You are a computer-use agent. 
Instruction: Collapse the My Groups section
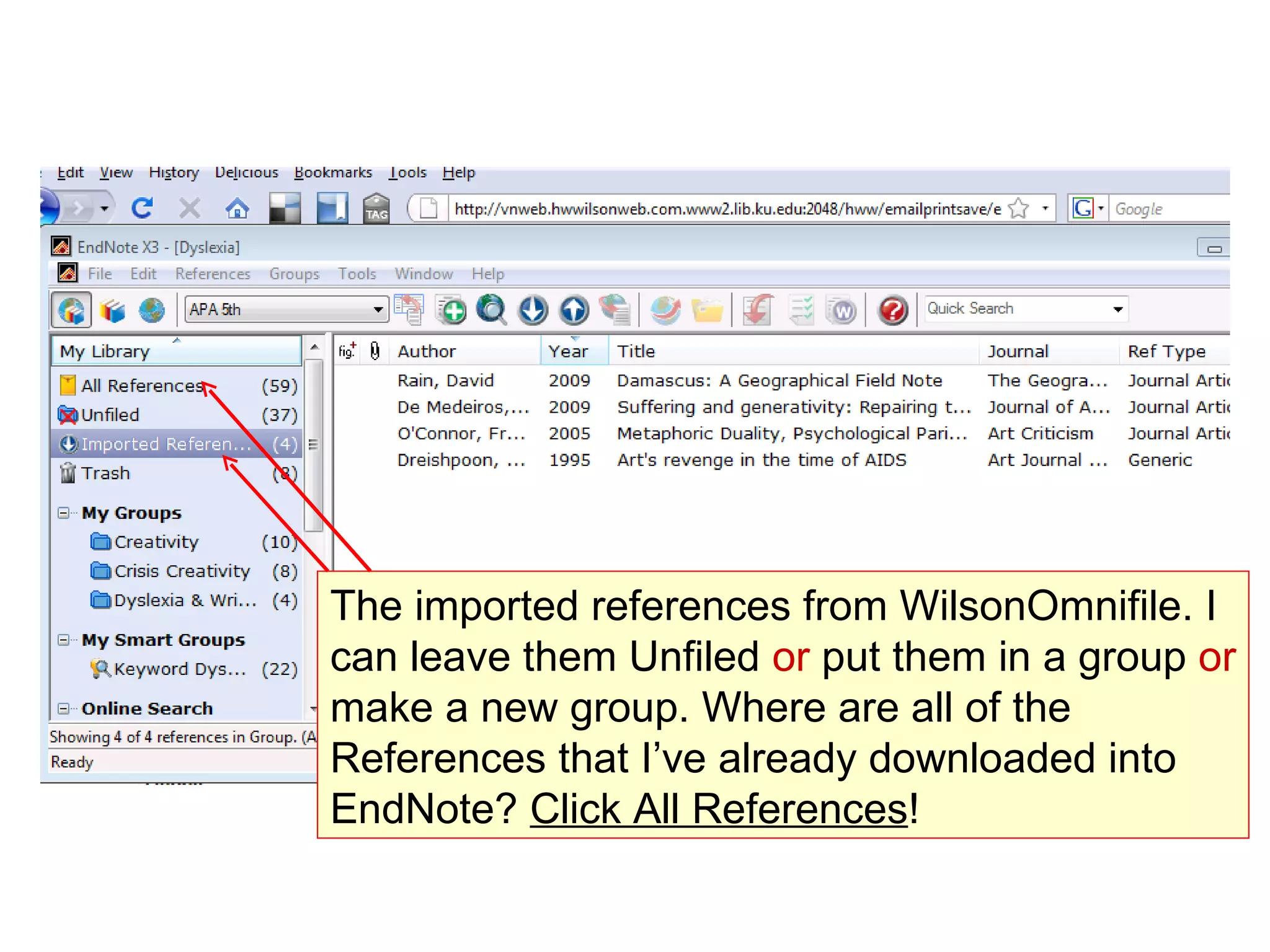[x=63, y=513]
